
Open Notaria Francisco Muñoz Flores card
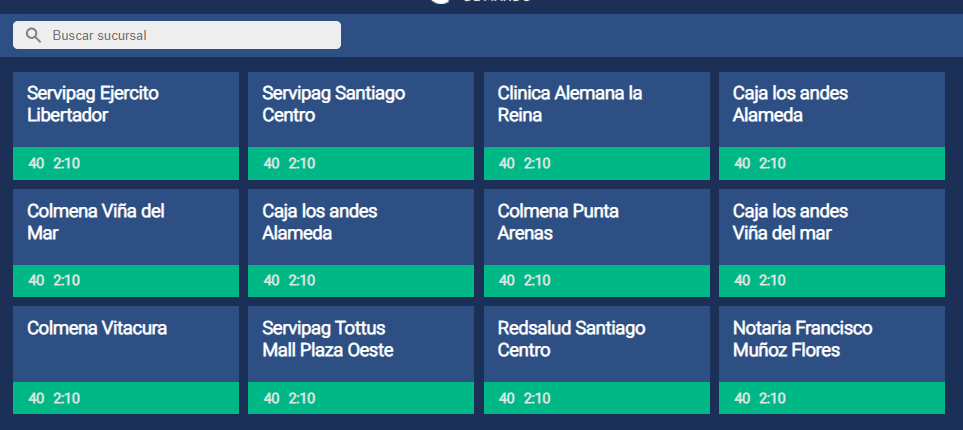[832, 360]
